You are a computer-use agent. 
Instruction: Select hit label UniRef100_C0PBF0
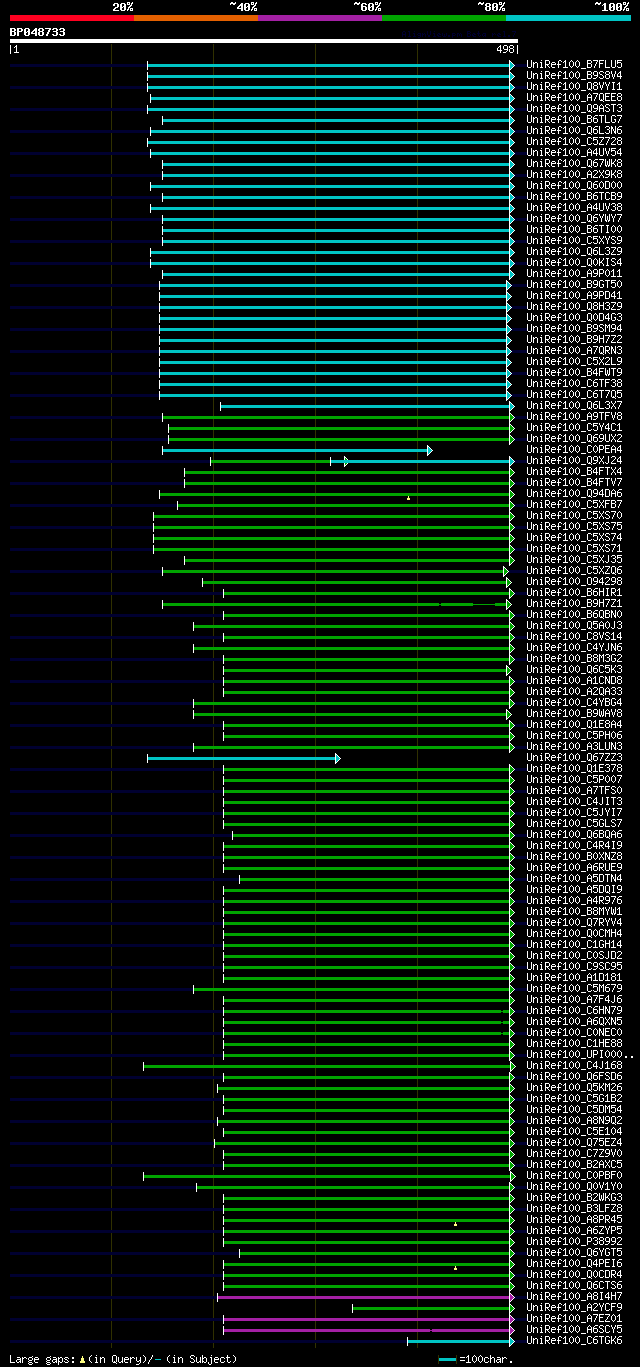coord(574,1176)
